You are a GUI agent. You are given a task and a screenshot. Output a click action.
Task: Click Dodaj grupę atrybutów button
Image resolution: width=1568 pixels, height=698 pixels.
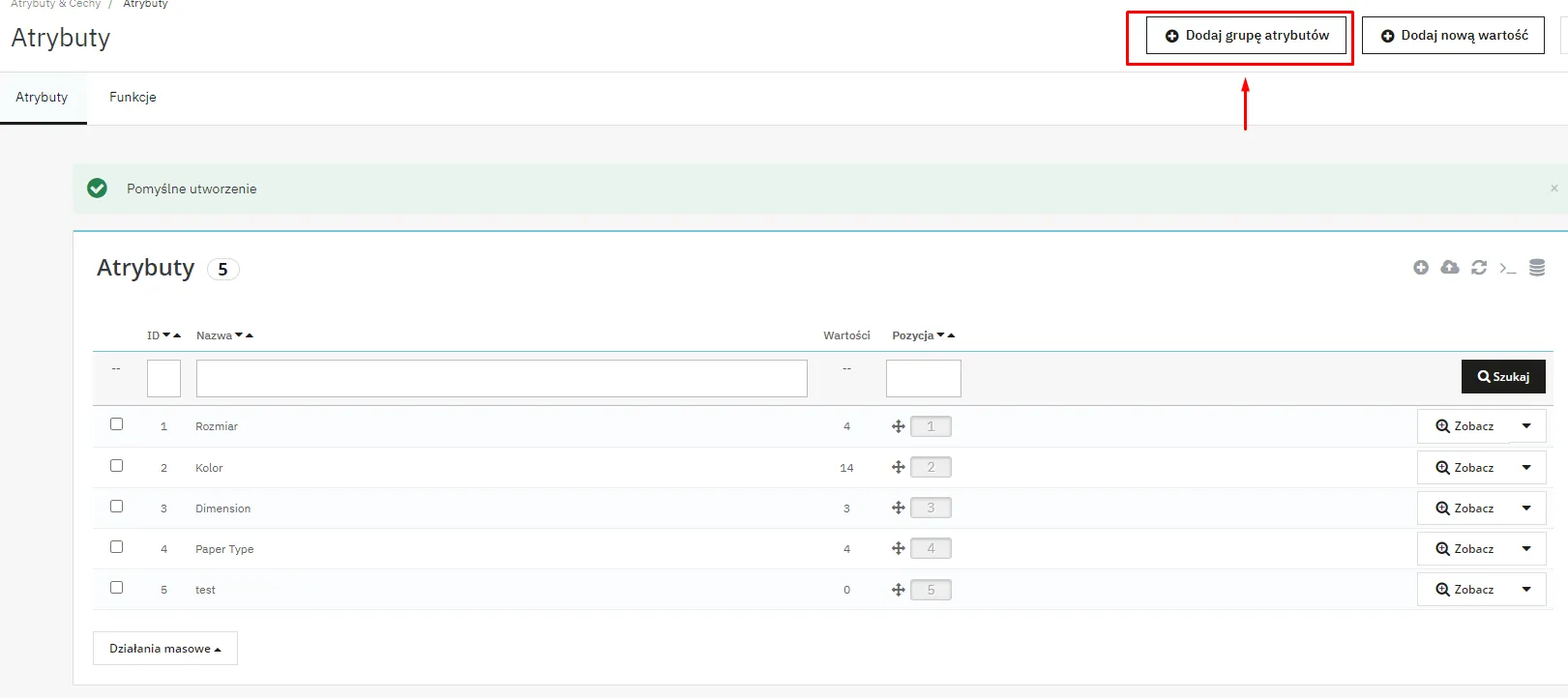[x=1246, y=36]
